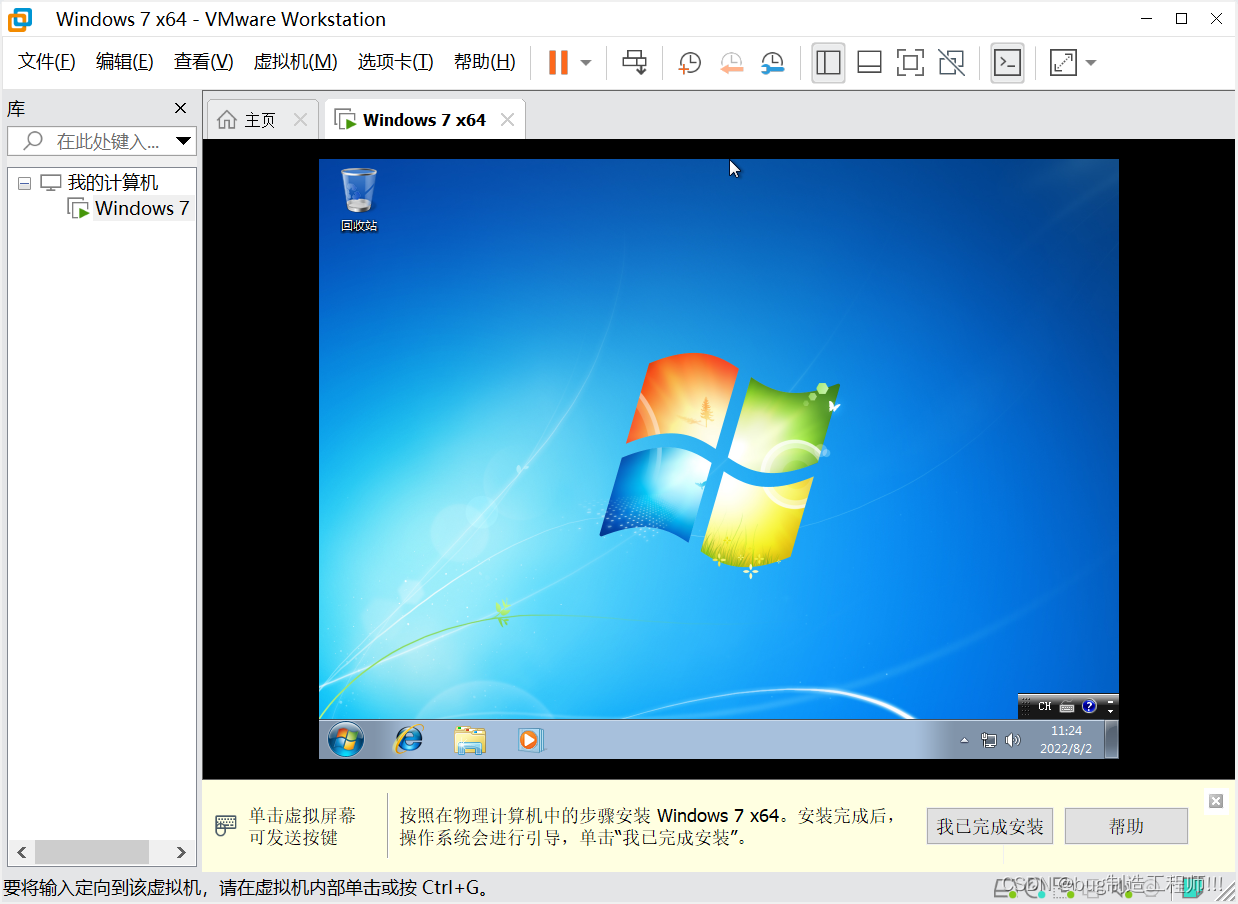Close the 主页 tab
The height and width of the screenshot is (904, 1238).
[x=300, y=120]
